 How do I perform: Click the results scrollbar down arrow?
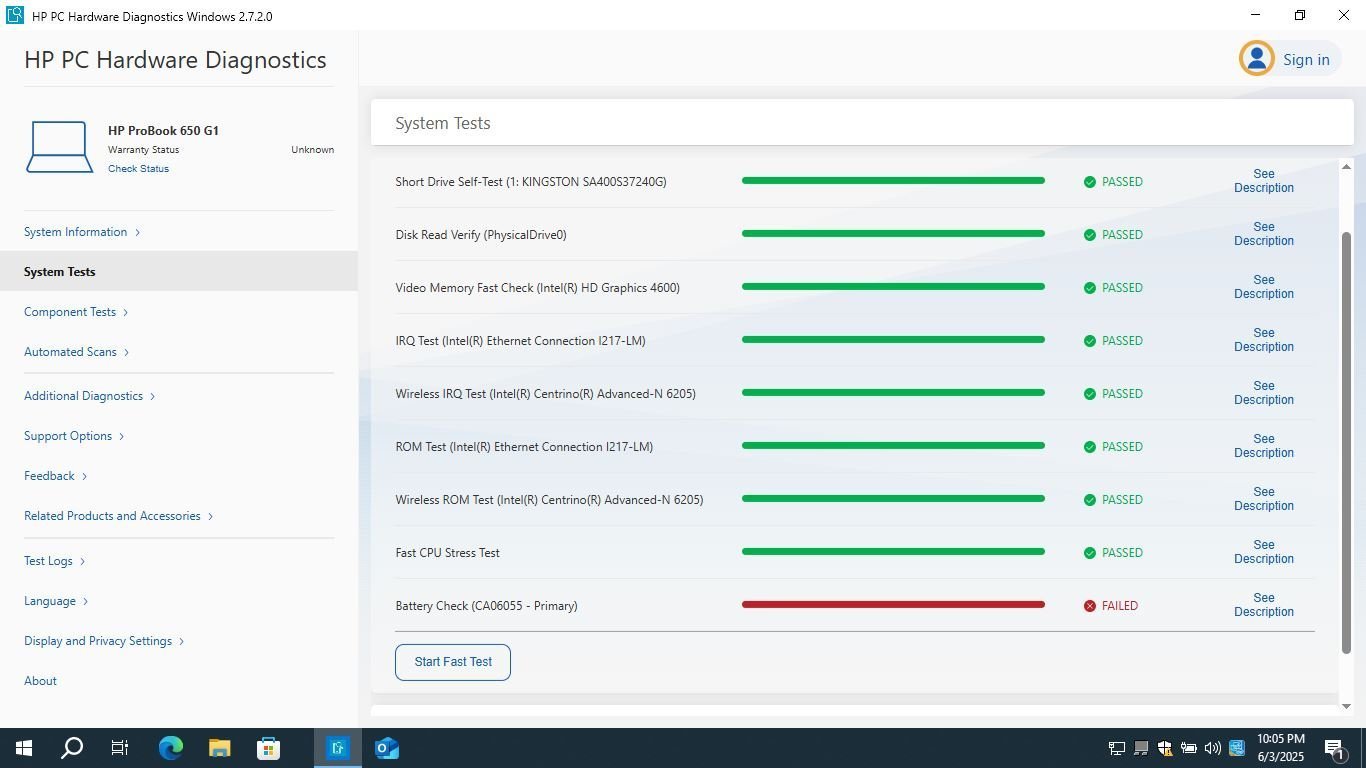[x=1346, y=706]
